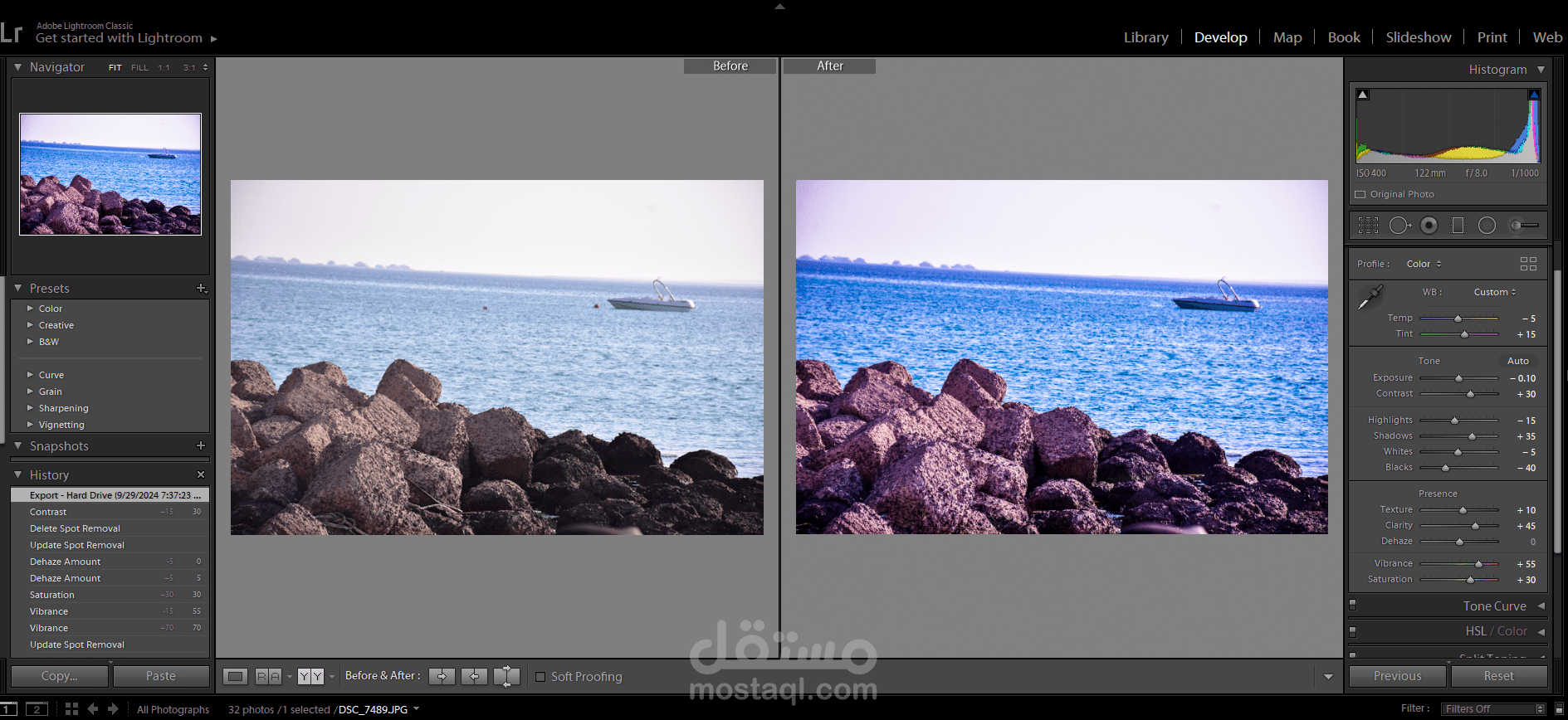
Task: Click the Paste button
Action: pos(161,676)
